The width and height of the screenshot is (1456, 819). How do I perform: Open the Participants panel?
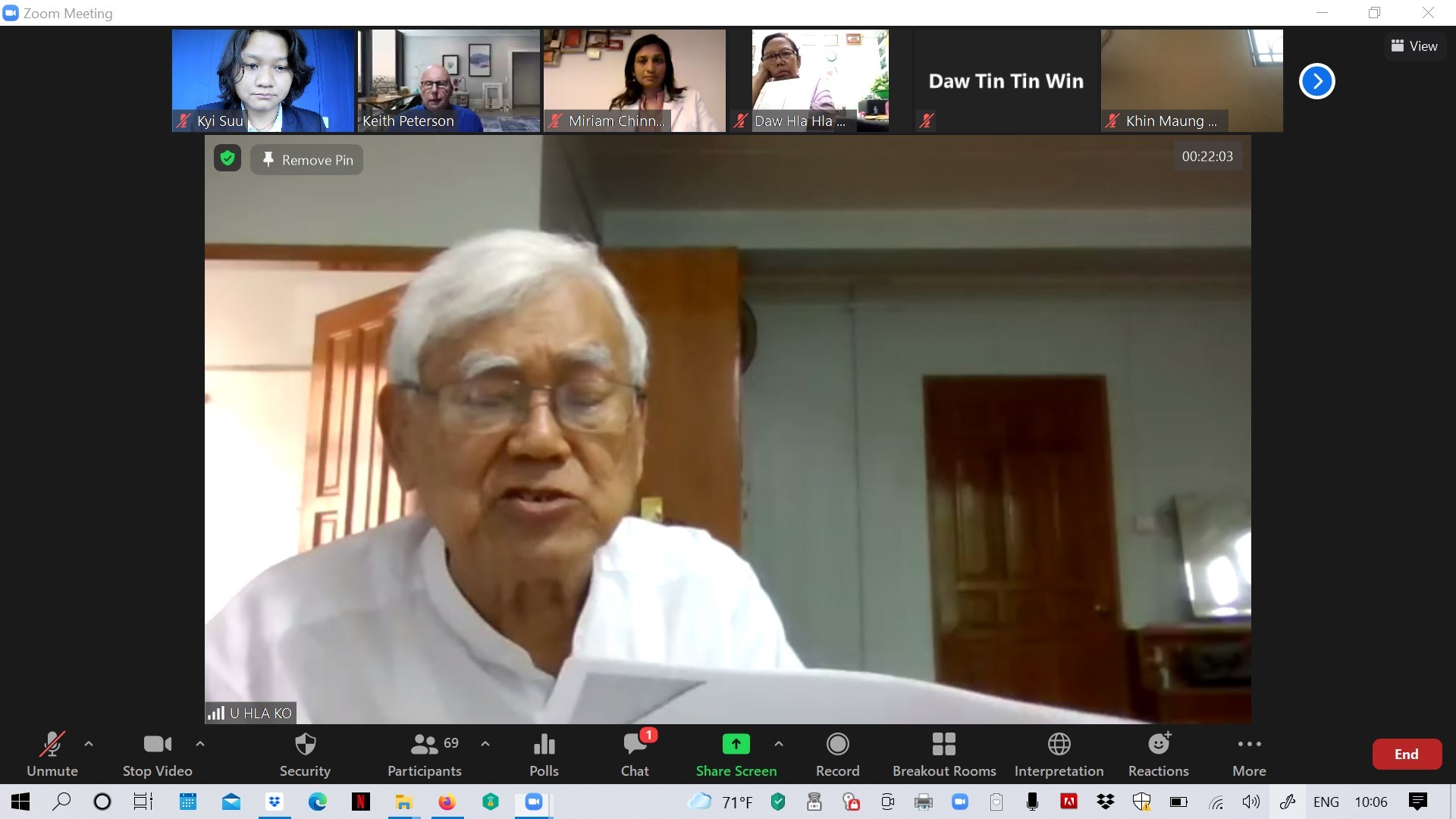pyautogui.click(x=425, y=754)
